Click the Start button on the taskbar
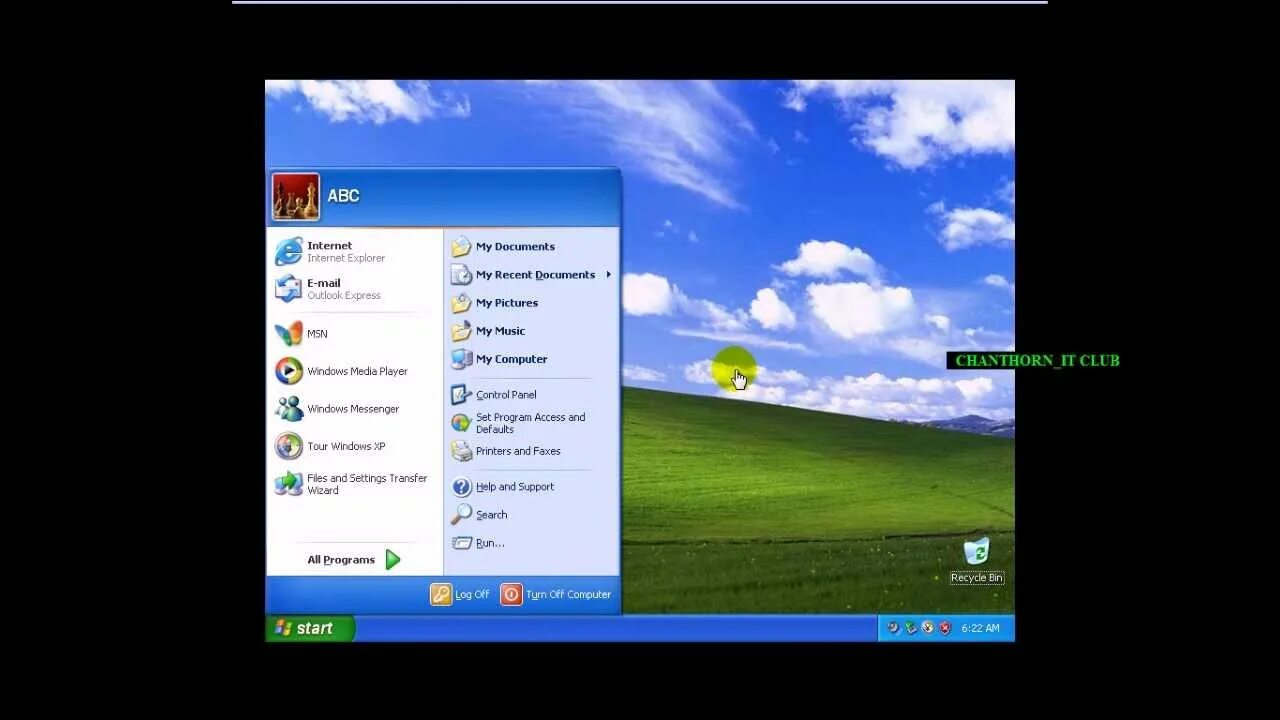Screen dimensions: 1280x720 point(310,628)
